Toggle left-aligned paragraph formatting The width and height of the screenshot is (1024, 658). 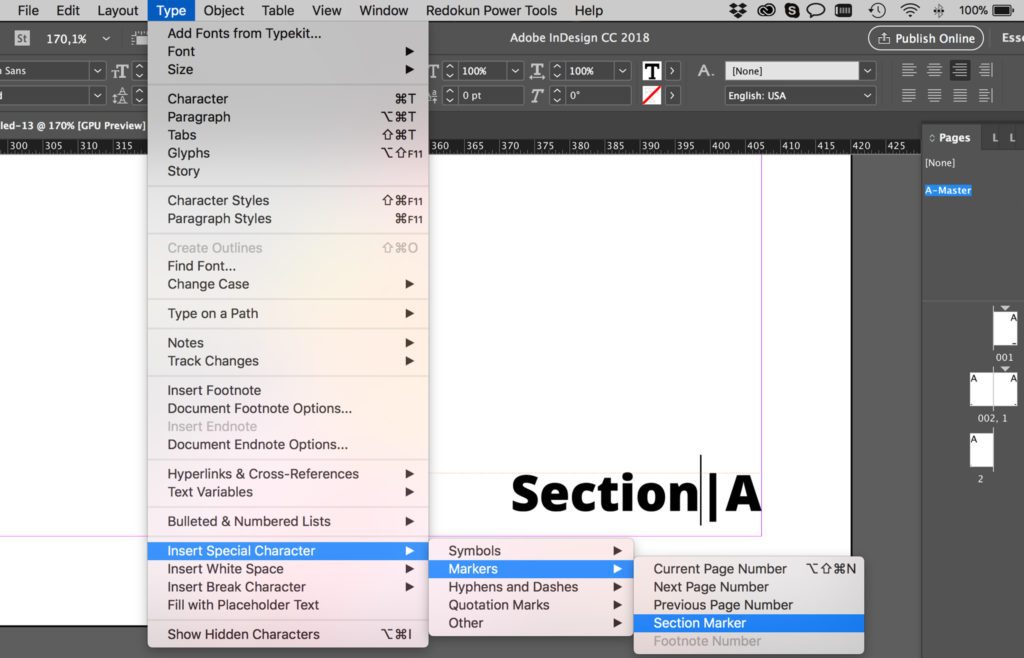tap(908, 69)
